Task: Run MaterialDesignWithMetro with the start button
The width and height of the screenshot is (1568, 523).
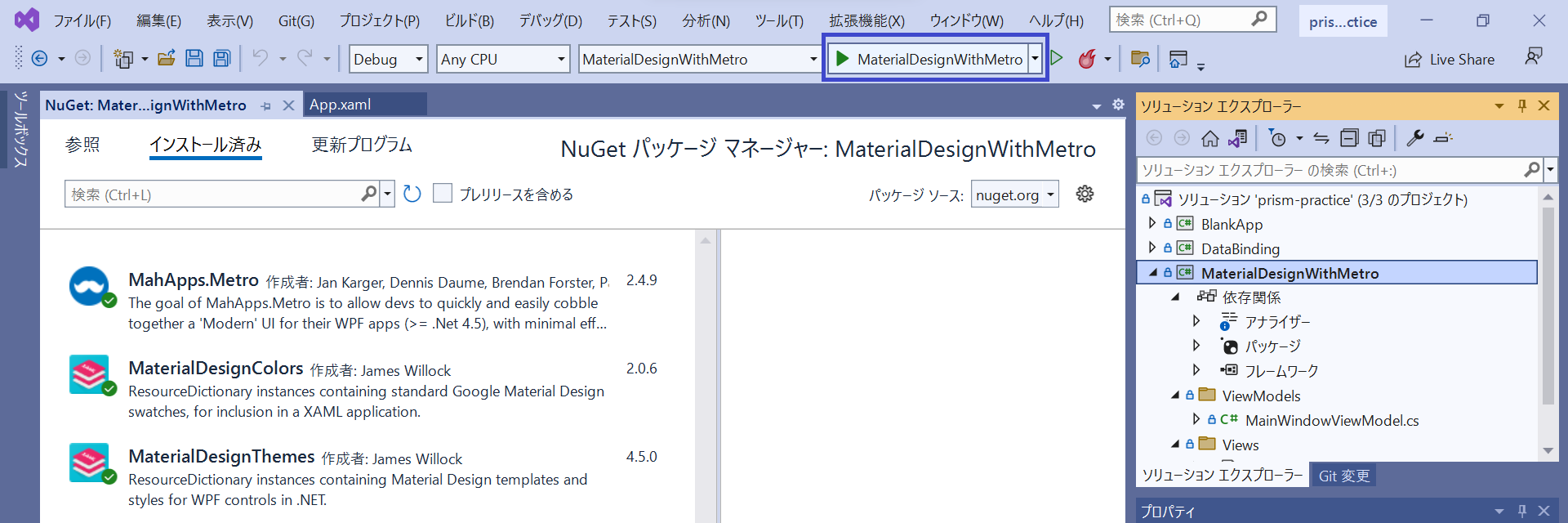Action: 929,59
